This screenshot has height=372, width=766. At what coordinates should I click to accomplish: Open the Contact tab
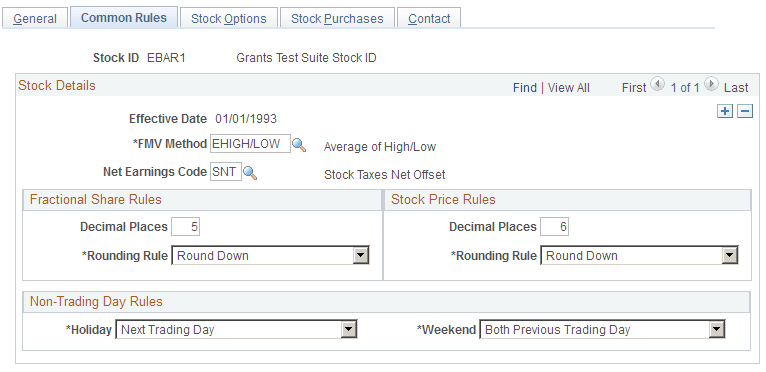pyautogui.click(x=429, y=19)
